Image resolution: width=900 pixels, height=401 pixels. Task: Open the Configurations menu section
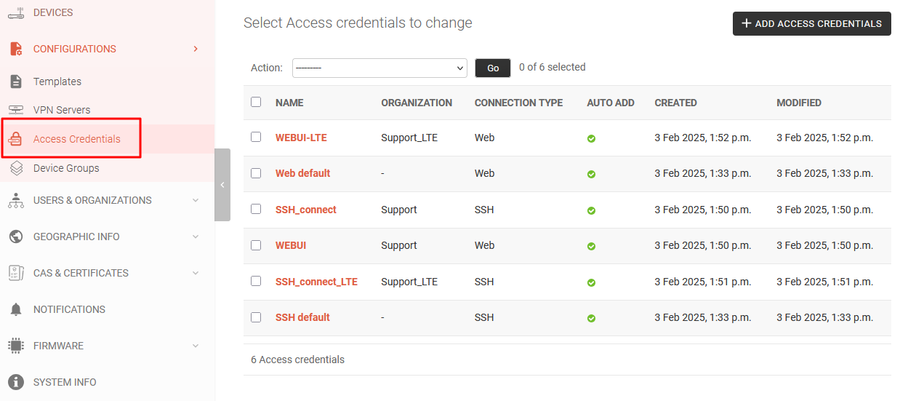(74, 48)
